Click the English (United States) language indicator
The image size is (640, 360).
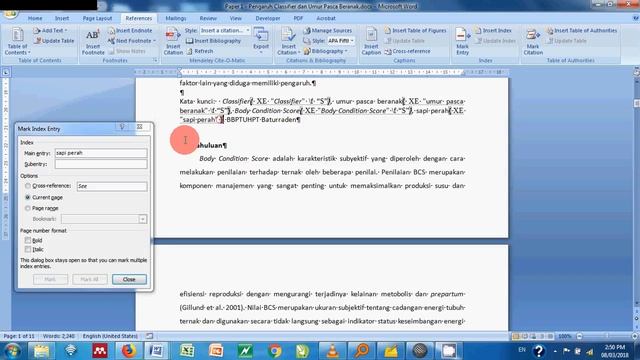(x=110, y=336)
